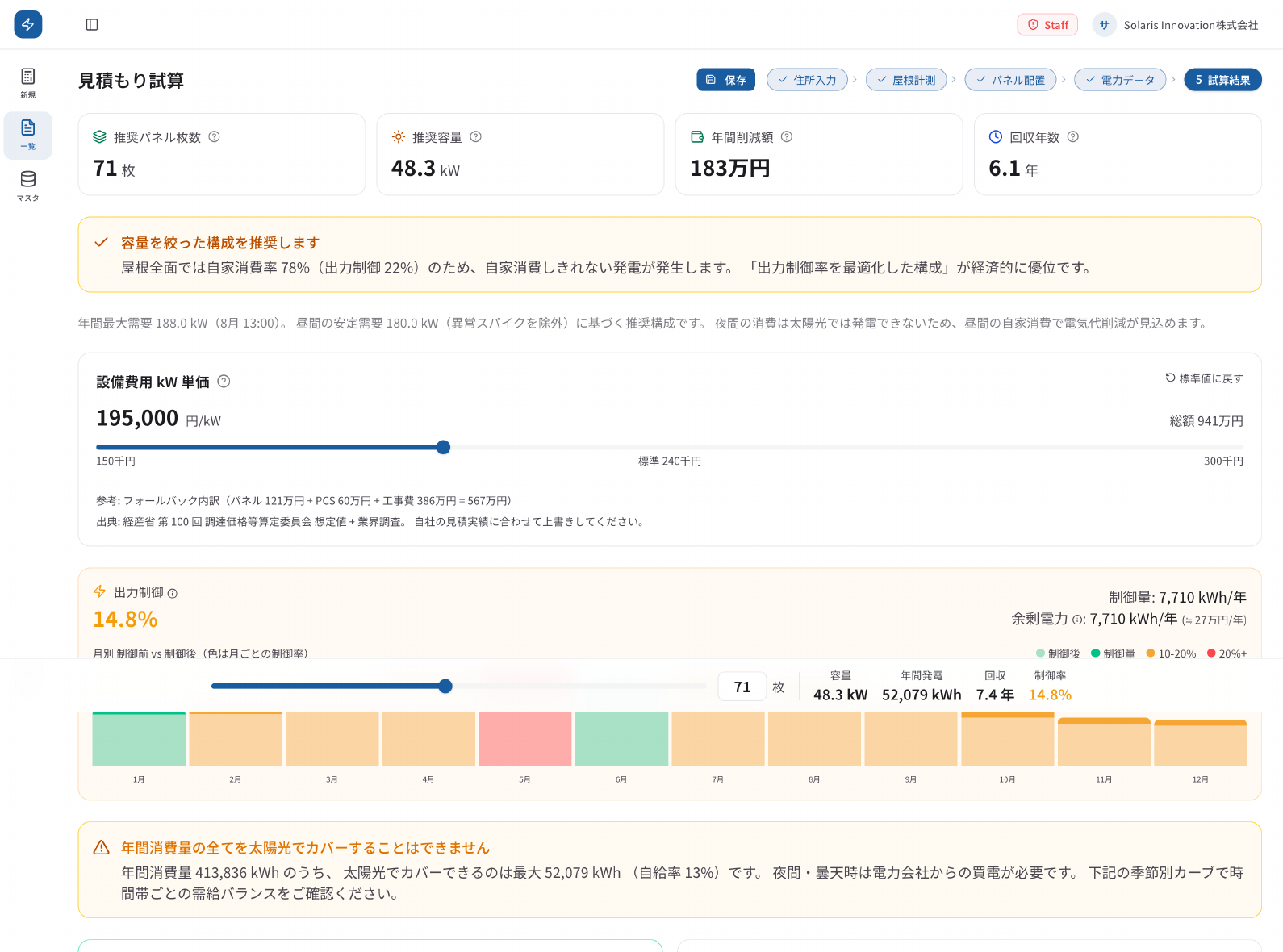
Task: Click the 容量を絞った構成を推奨します heading
Action: point(220,243)
